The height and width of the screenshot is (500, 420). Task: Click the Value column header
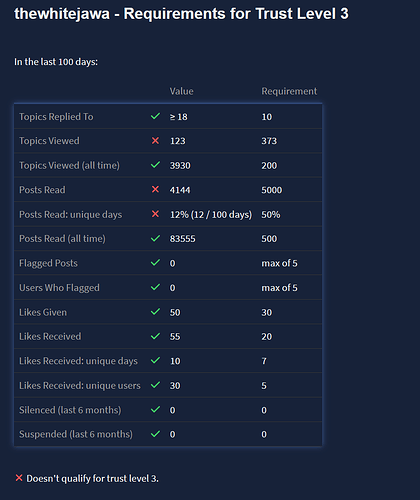coord(181,91)
